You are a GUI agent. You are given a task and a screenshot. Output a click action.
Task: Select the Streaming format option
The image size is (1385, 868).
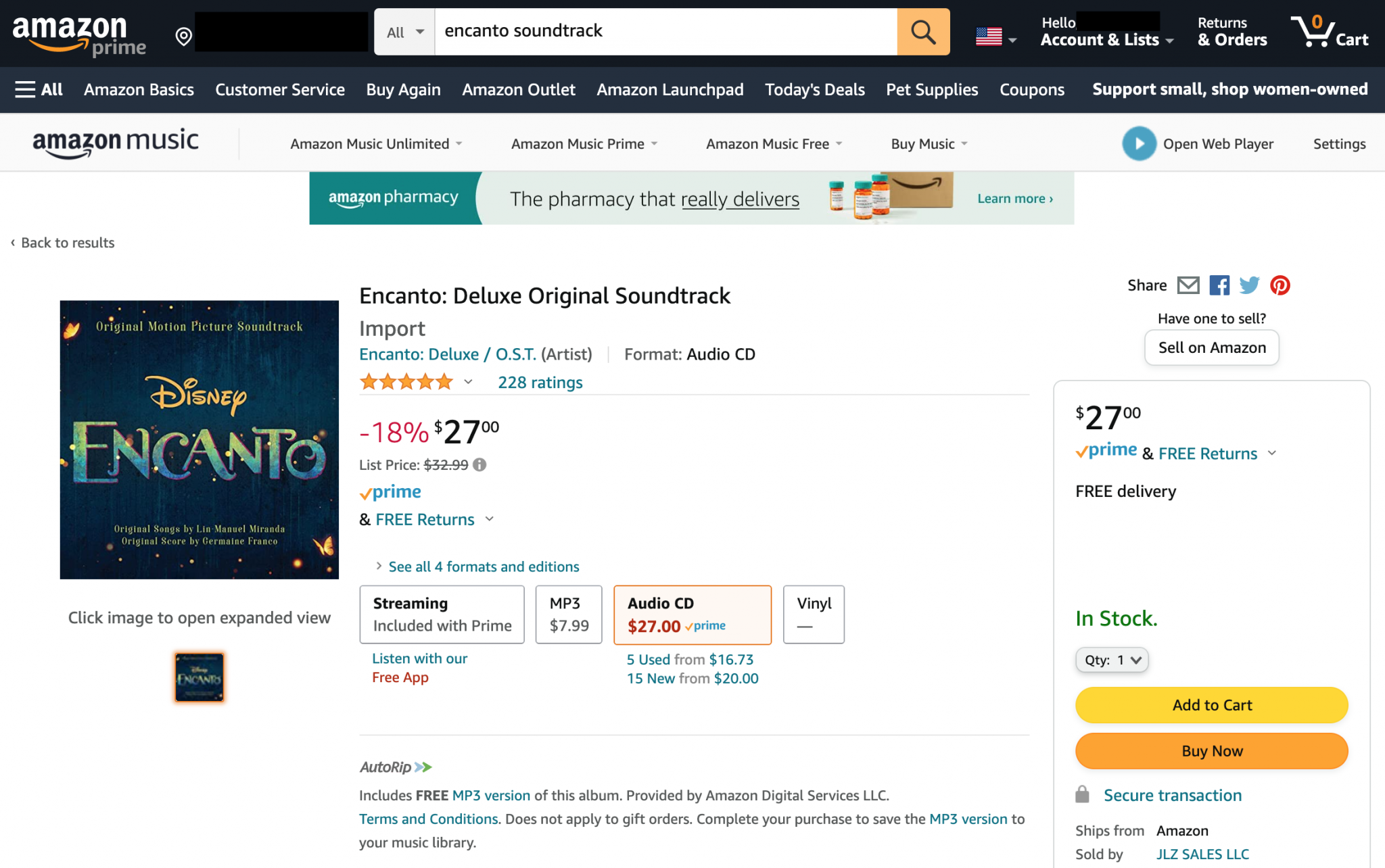coord(442,614)
